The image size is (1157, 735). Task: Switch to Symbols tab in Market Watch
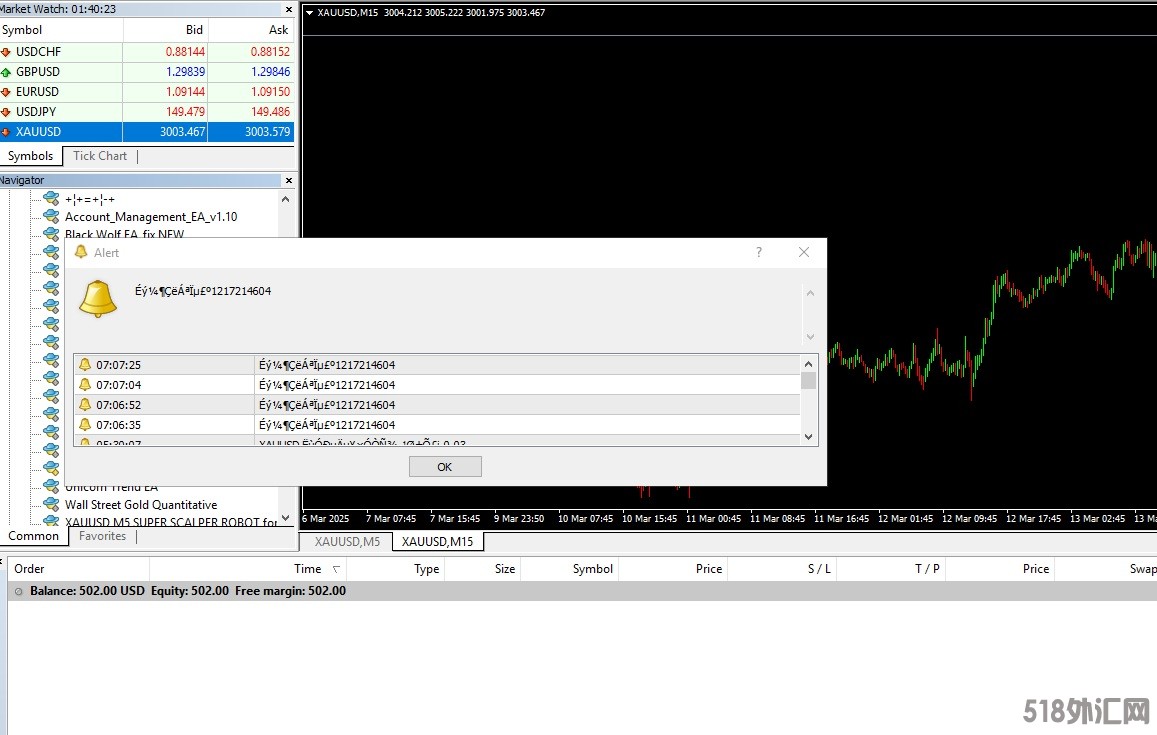[x=30, y=156]
